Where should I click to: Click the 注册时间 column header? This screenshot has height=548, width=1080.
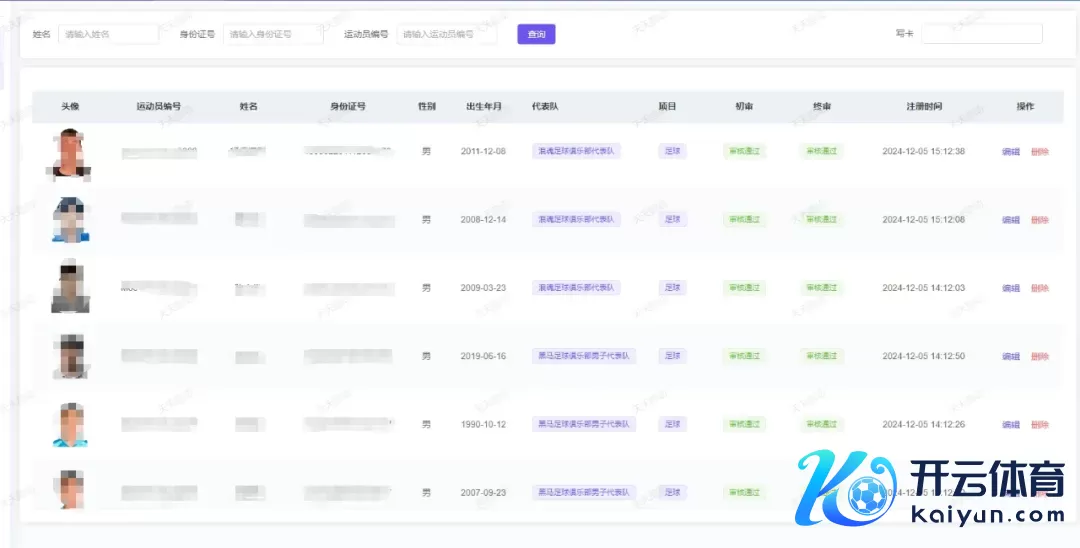click(x=923, y=106)
